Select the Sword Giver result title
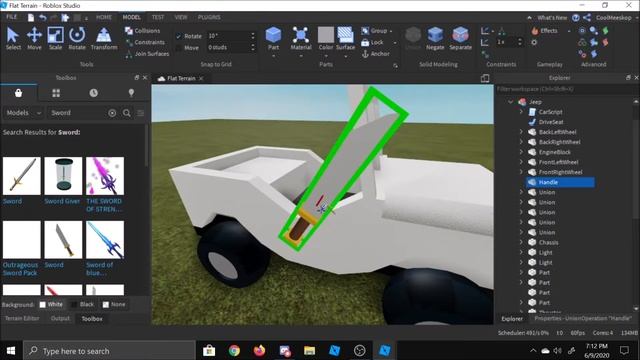This screenshot has height=360, width=640. pyautogui.click(x=62, y=201)
